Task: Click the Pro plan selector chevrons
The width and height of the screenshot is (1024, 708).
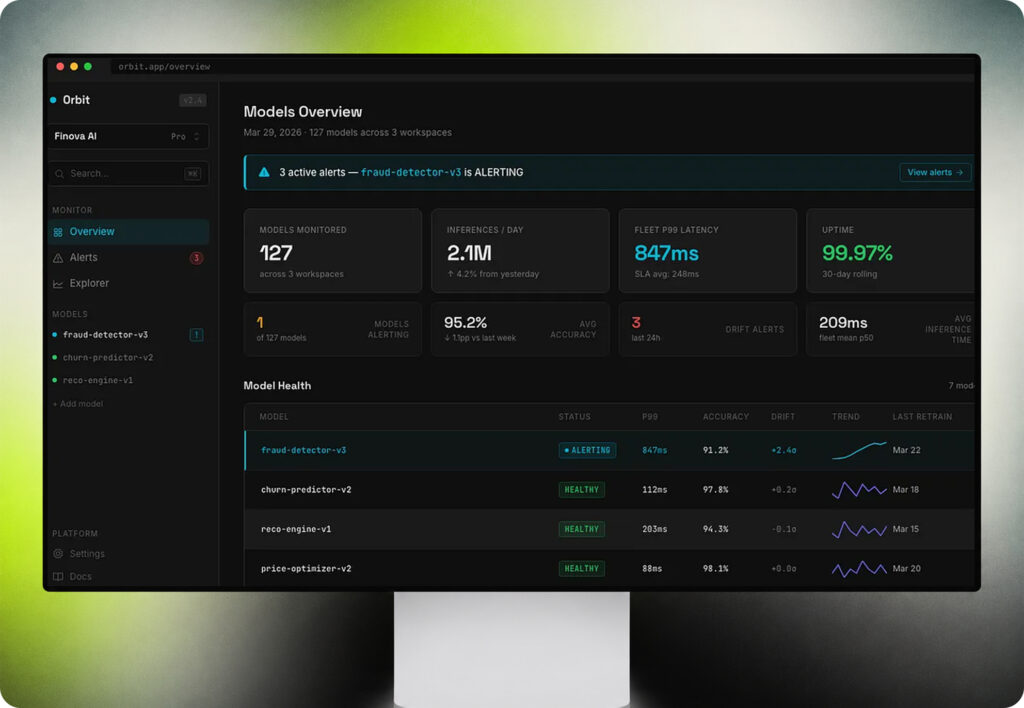Action: 197,137
